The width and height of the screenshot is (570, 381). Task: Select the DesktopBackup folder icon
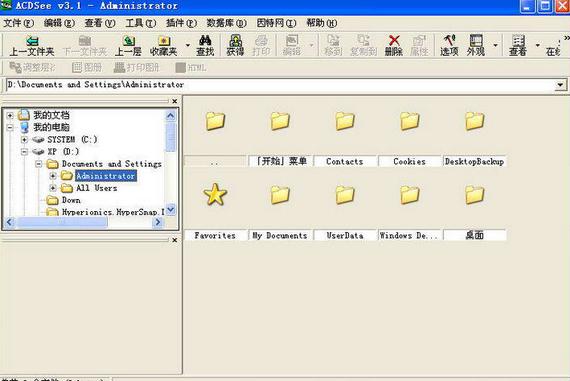(x=474, y=121)
